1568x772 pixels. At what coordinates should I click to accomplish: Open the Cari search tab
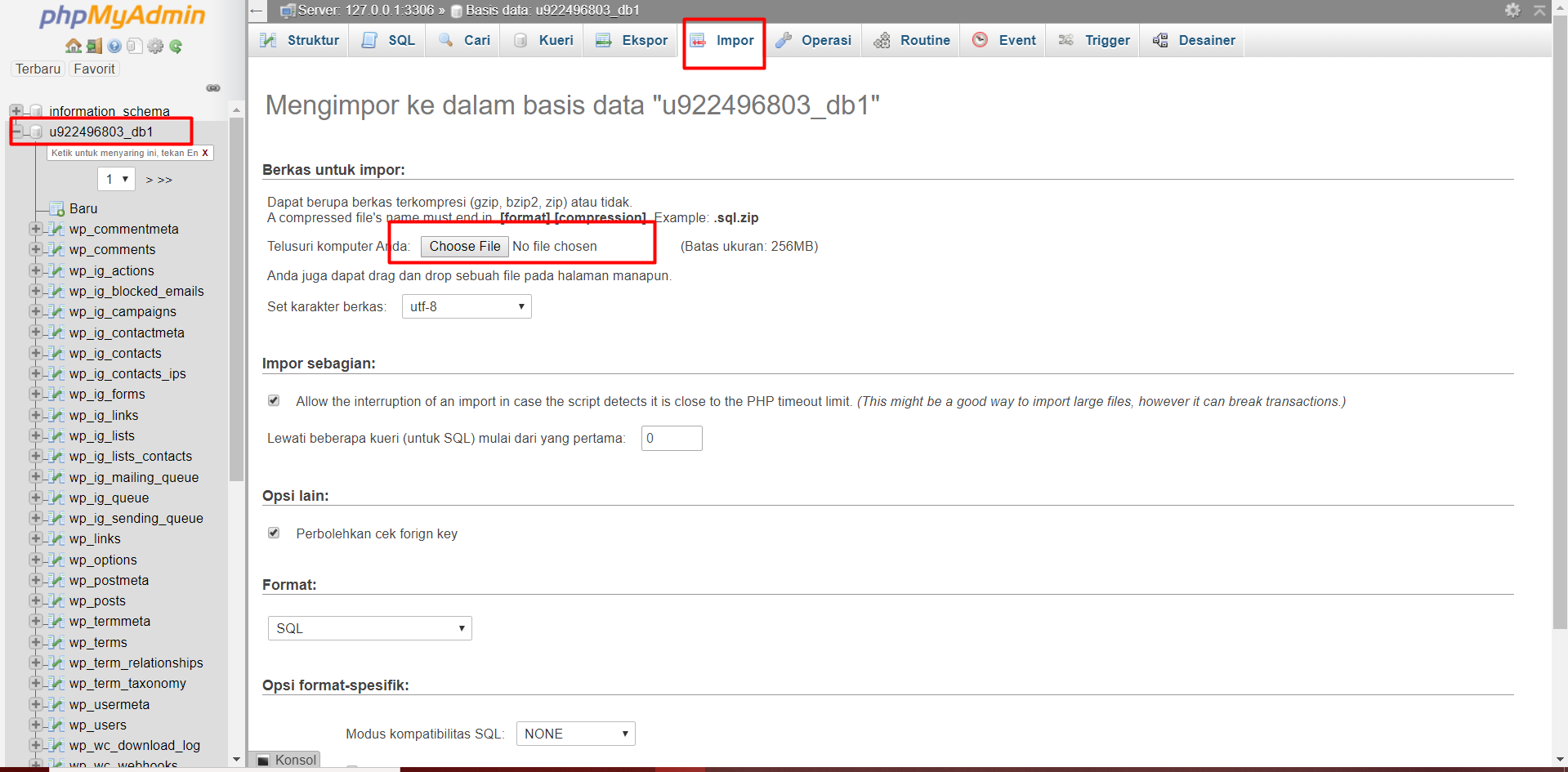click(464, 40)
